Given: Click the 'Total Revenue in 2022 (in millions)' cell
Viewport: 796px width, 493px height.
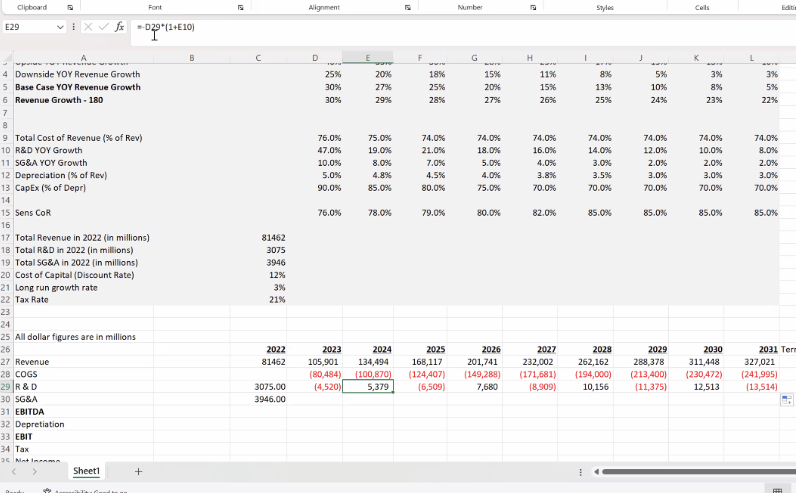Looking at the screenshot, I should 82,238.
